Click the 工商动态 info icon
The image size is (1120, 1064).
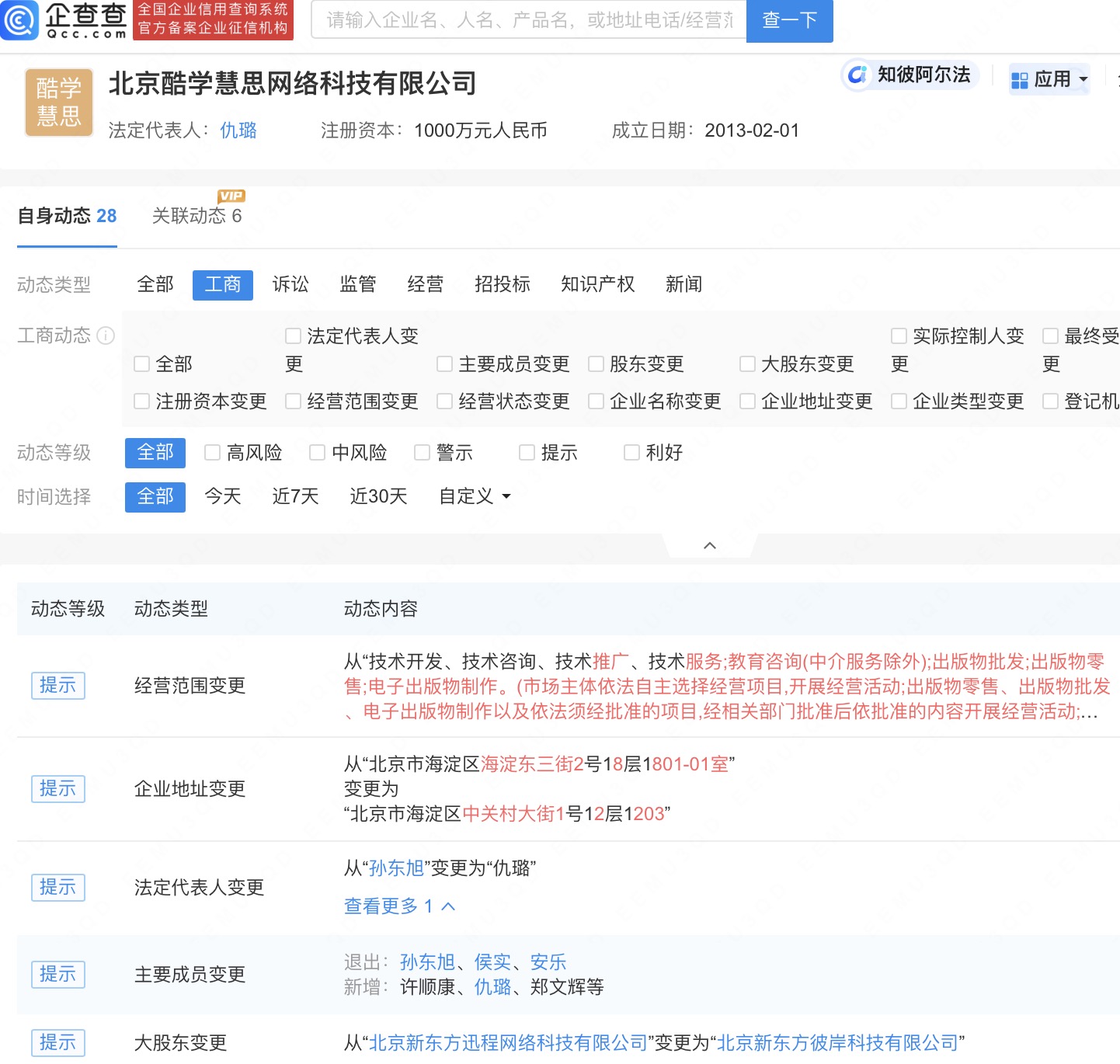click(106, 336)
